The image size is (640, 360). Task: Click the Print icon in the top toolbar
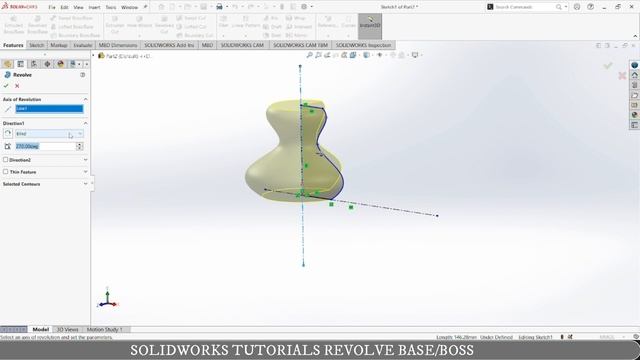coord(219,7)
